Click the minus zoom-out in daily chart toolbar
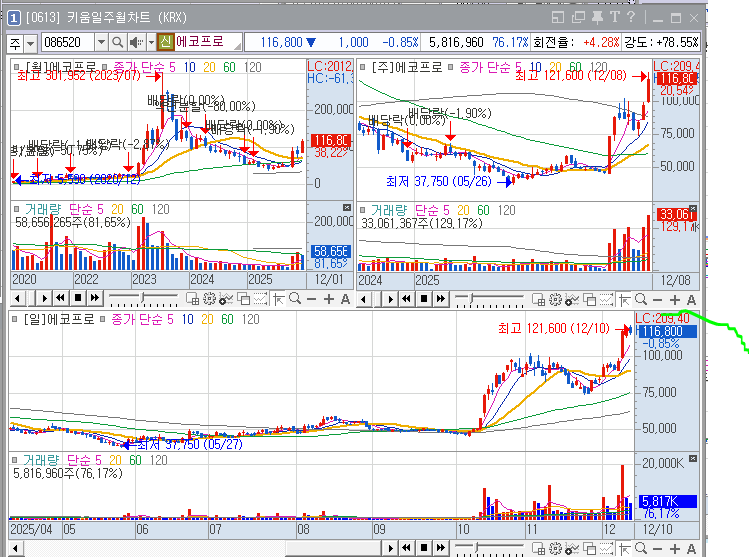The image size is (749, 557). [x=658, y=548]
